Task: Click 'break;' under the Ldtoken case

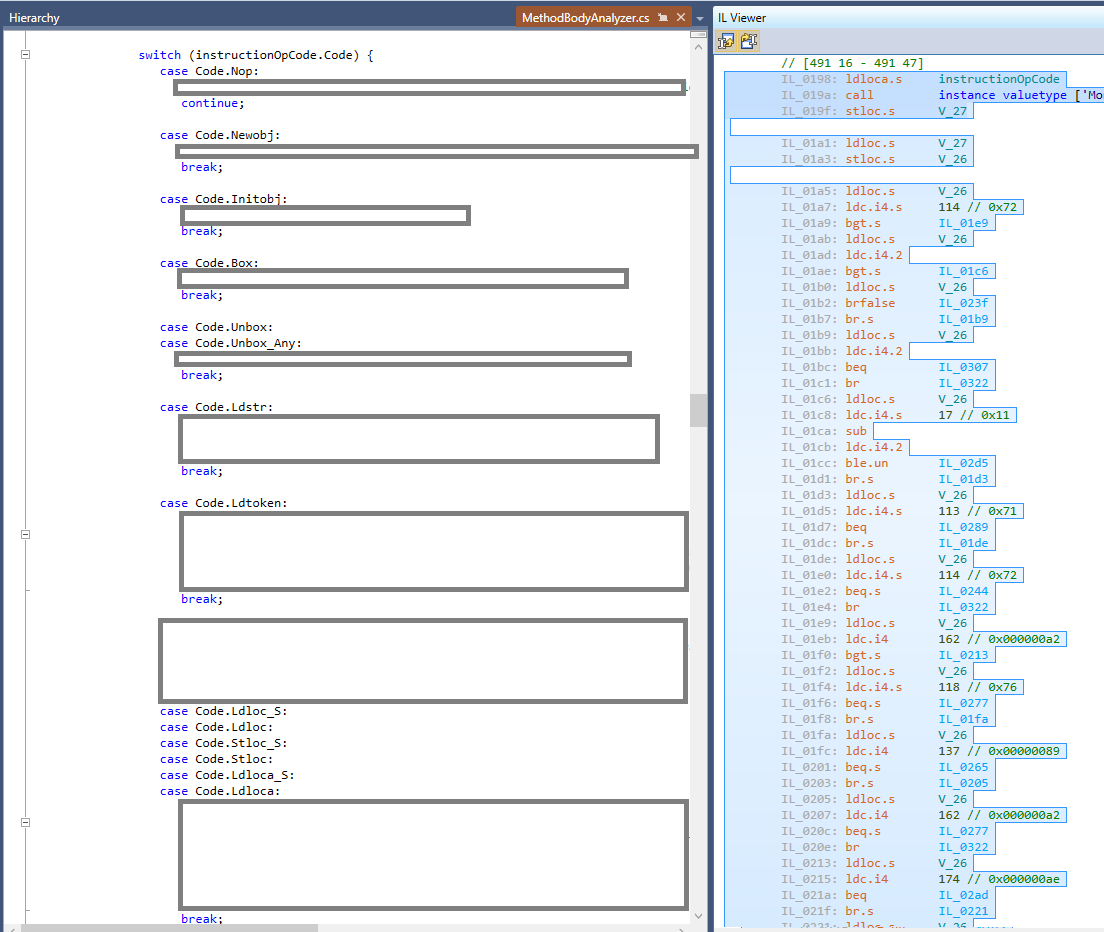Action: pyautogui.click(x=202, y=599)
